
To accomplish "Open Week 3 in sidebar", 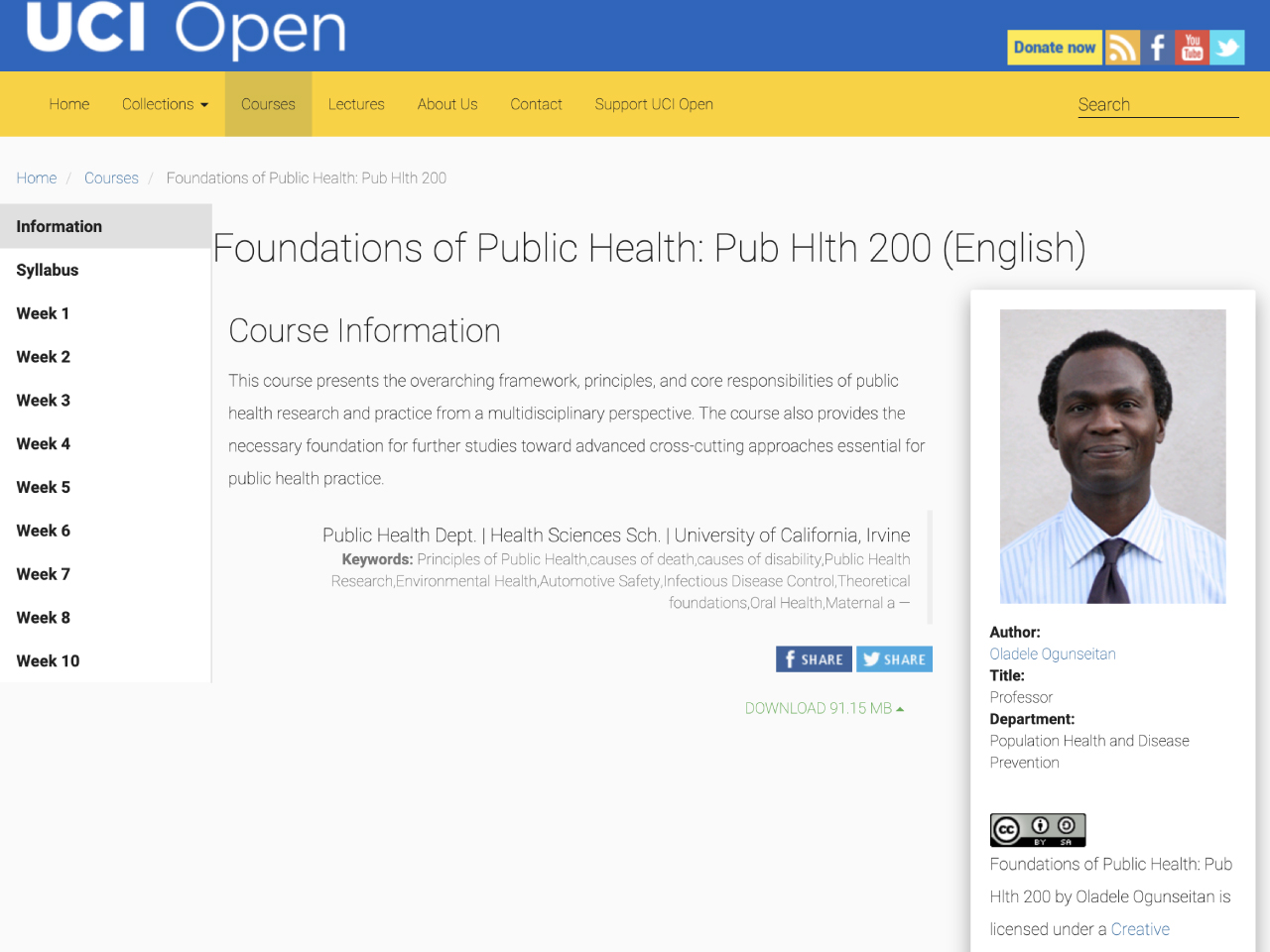I will pos(105,401).
